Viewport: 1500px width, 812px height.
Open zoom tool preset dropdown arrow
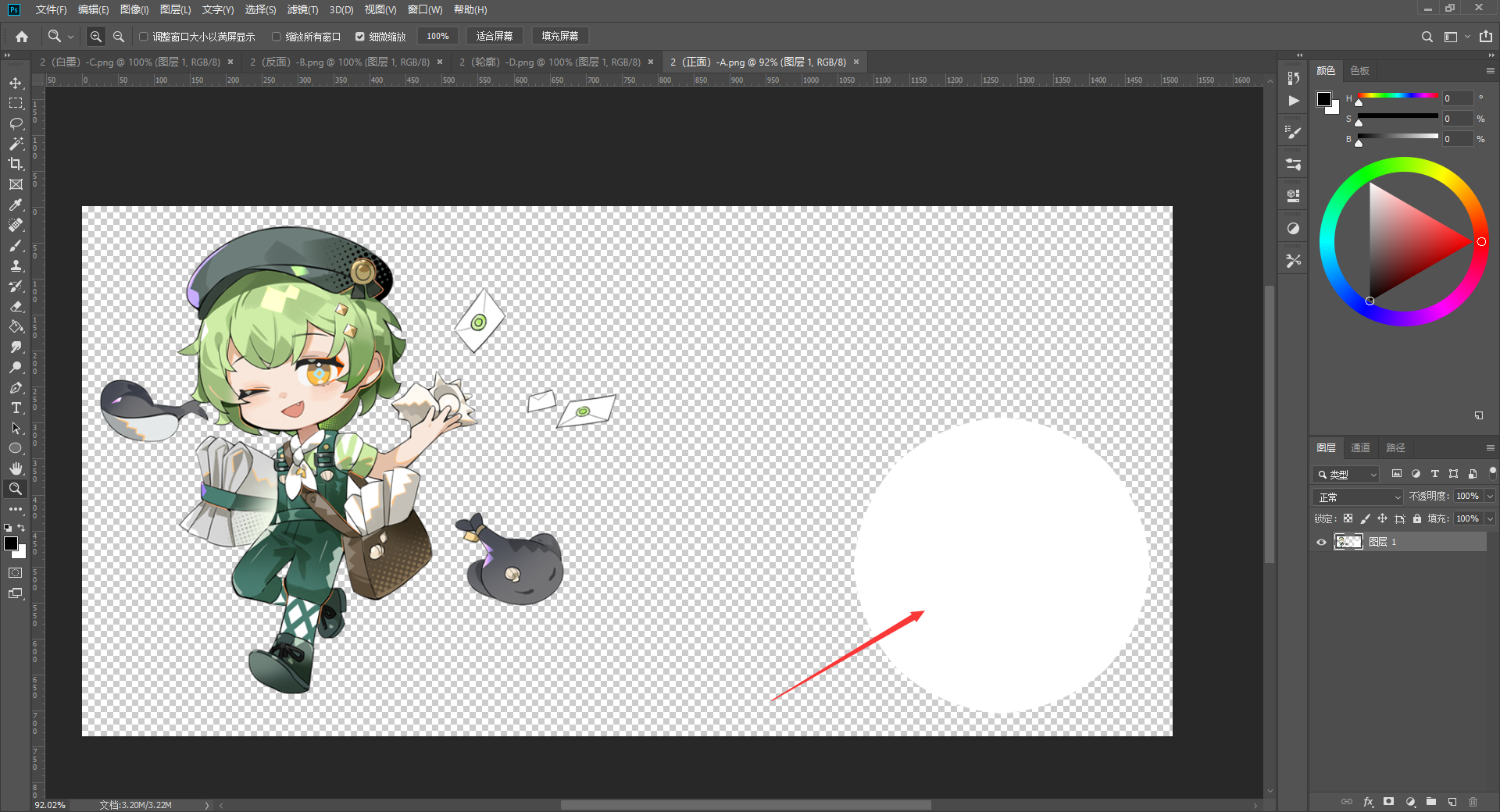[70, 37]
